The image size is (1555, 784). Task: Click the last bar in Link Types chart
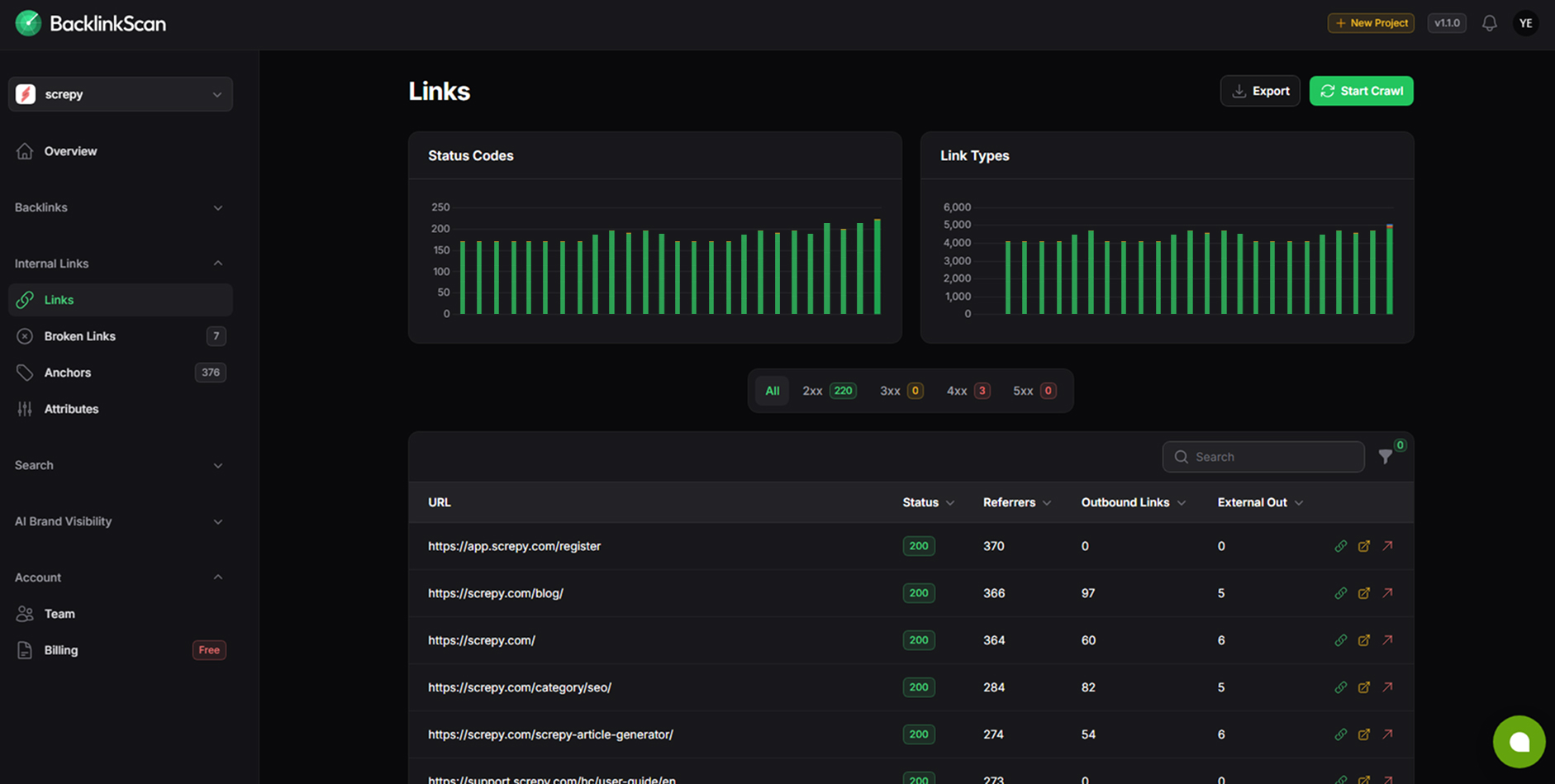1390,269
